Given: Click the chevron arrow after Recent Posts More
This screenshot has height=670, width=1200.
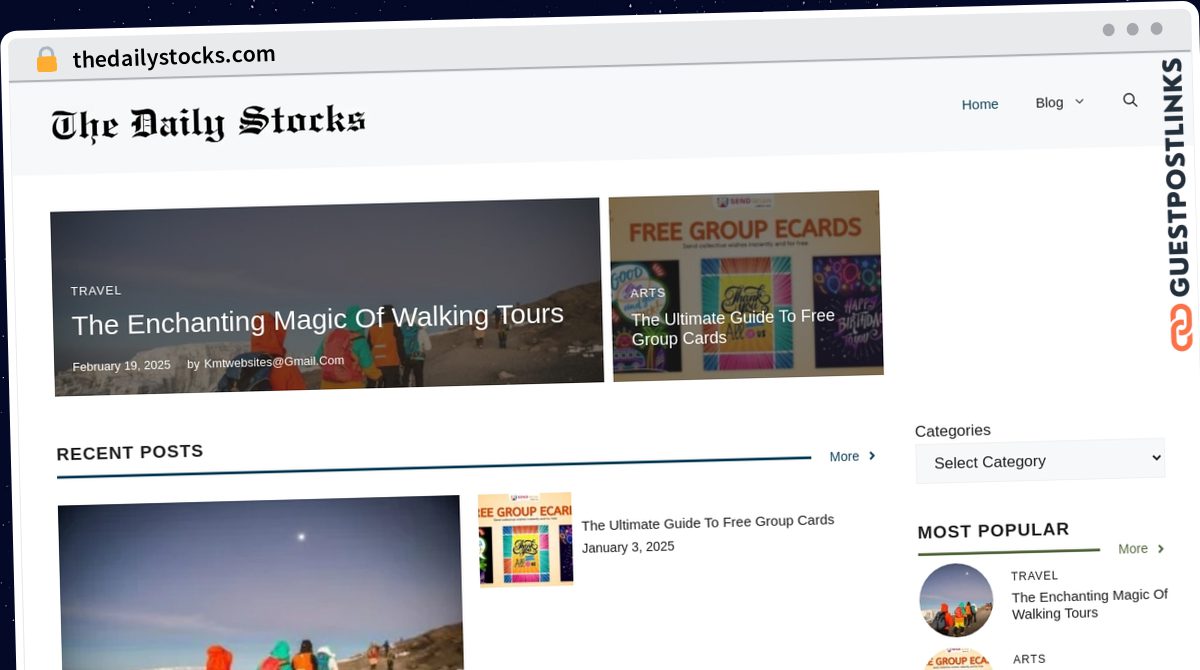Looking at the screenshot, I should click(x=872, y=456).
